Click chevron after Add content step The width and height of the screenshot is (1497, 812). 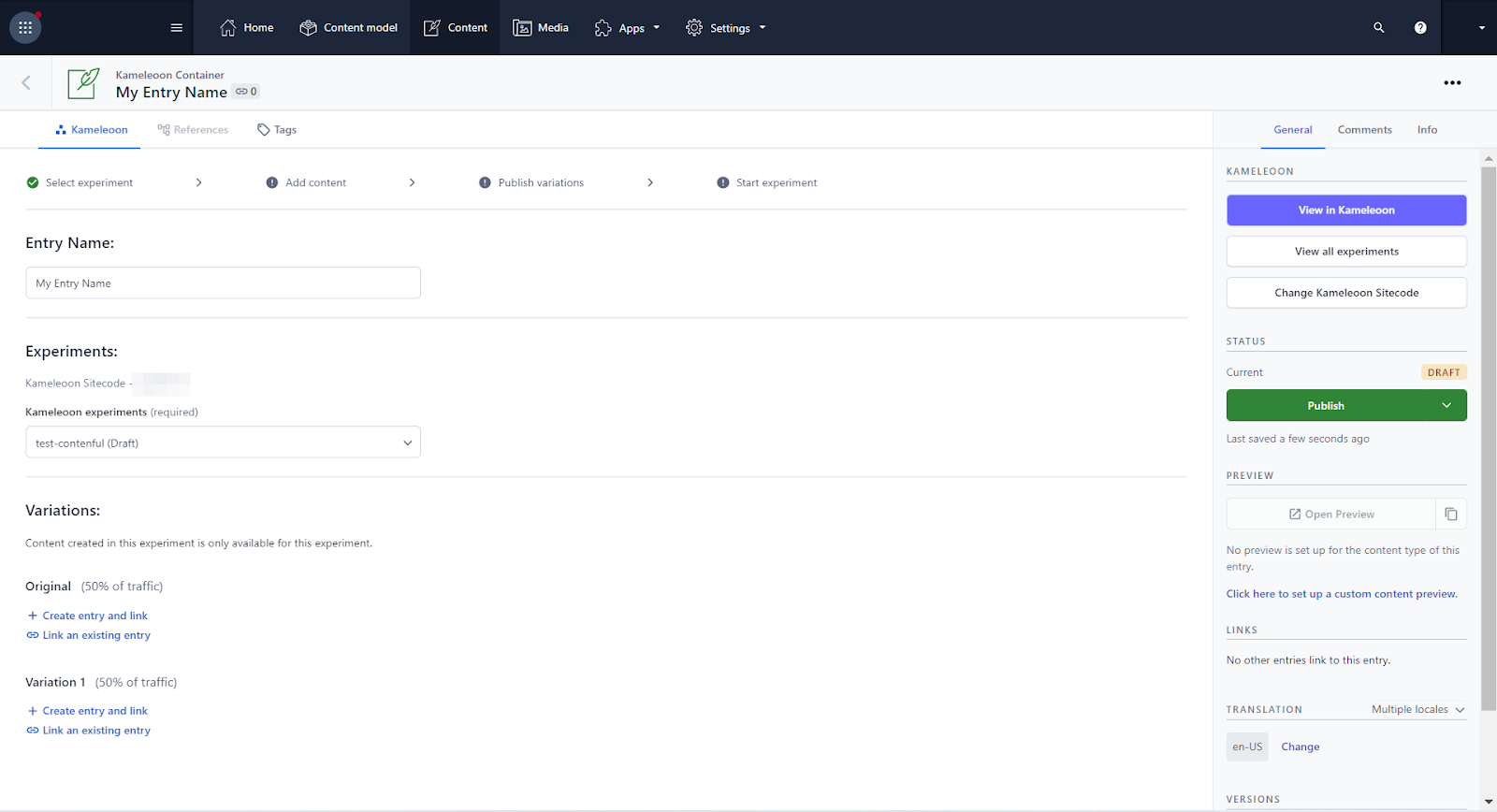pos(412,183)
